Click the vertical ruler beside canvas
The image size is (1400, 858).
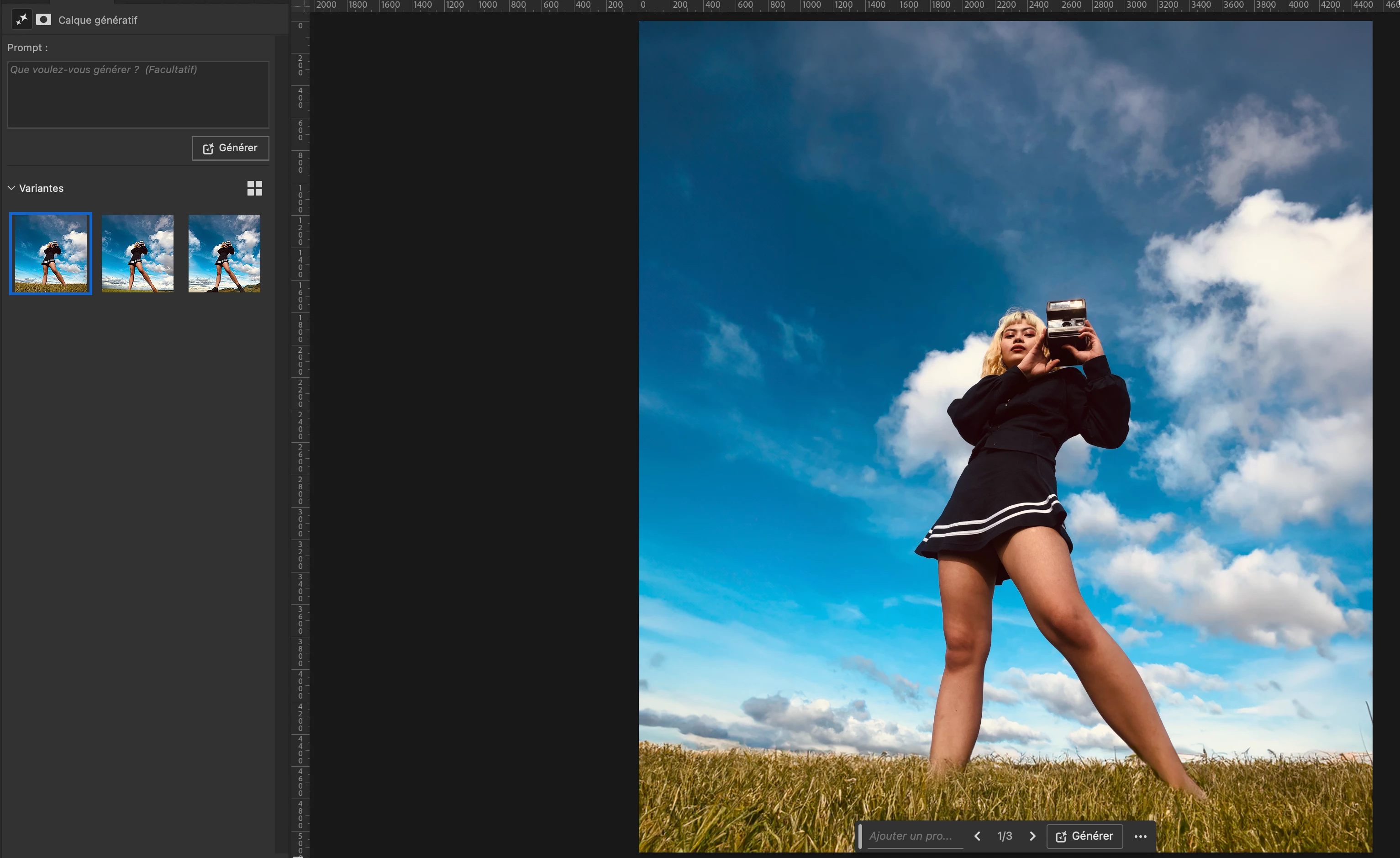pyautogui.click(x=300, y=398)
